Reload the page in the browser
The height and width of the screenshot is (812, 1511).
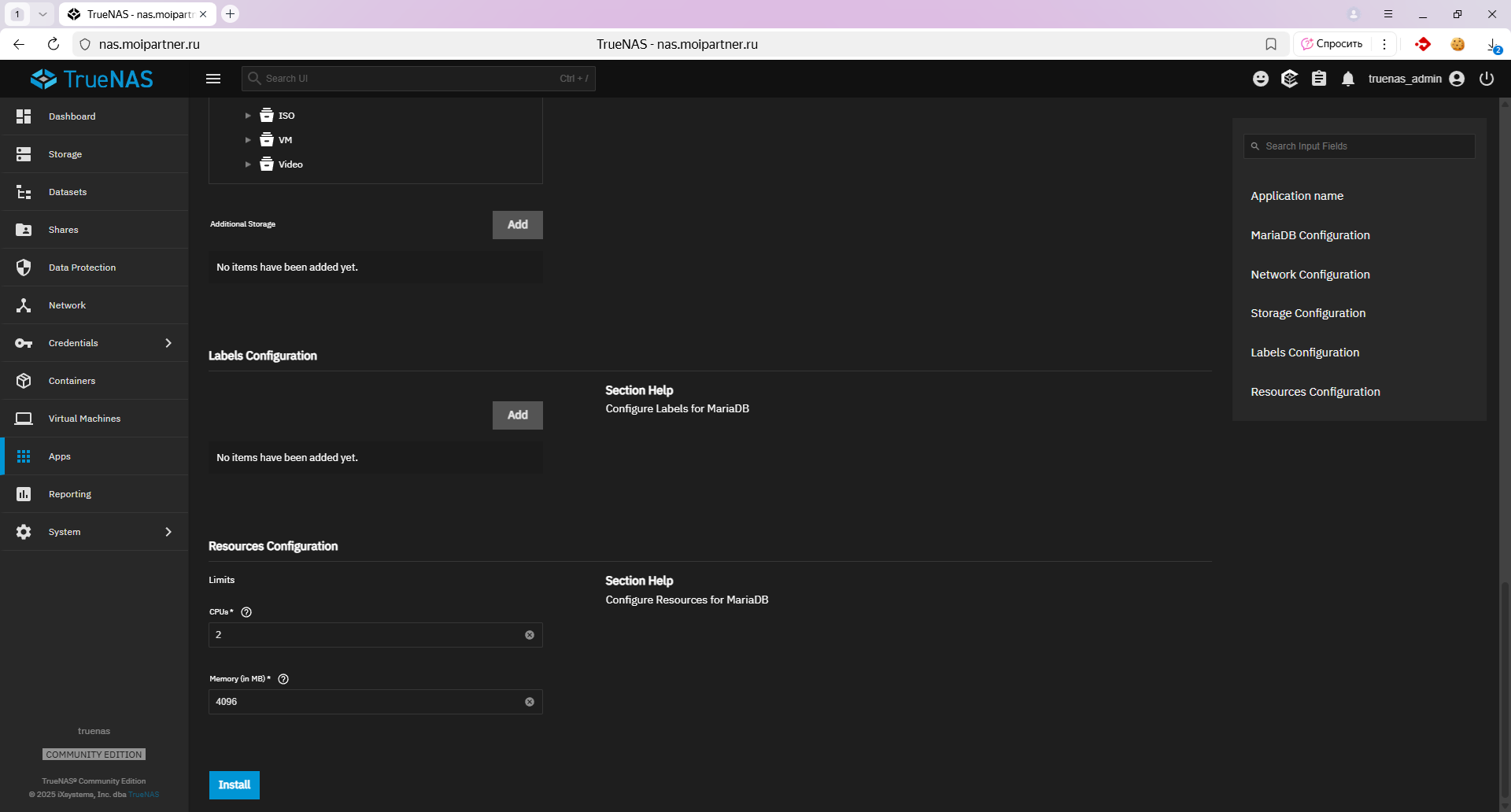click(x=54, y=44)
